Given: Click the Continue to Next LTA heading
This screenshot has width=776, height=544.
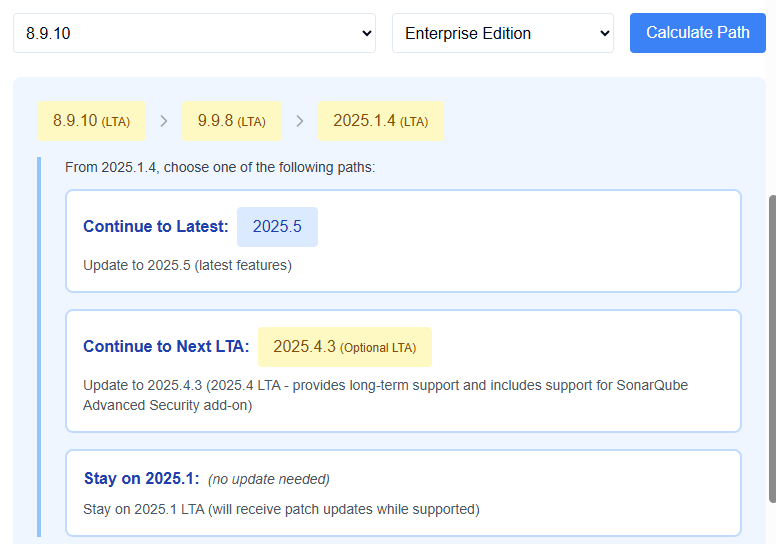Looking at the screenshot, I should pos(166,347).
